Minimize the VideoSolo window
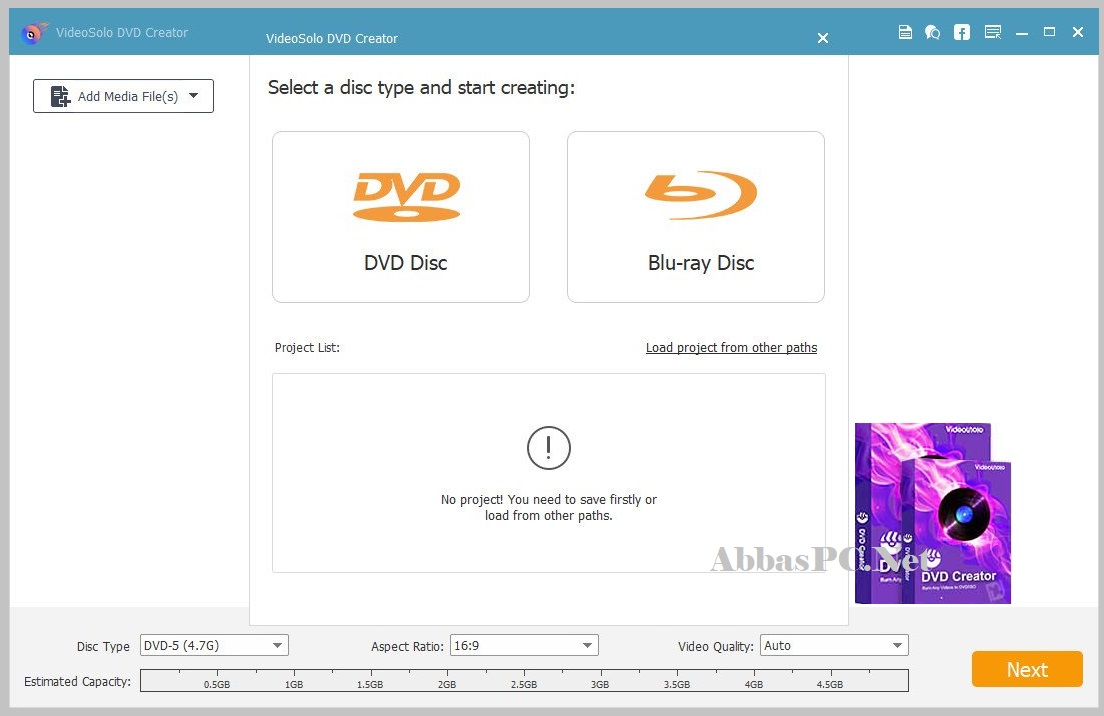This screenshot has height=716, width=1104. [x=1022, y=32]
